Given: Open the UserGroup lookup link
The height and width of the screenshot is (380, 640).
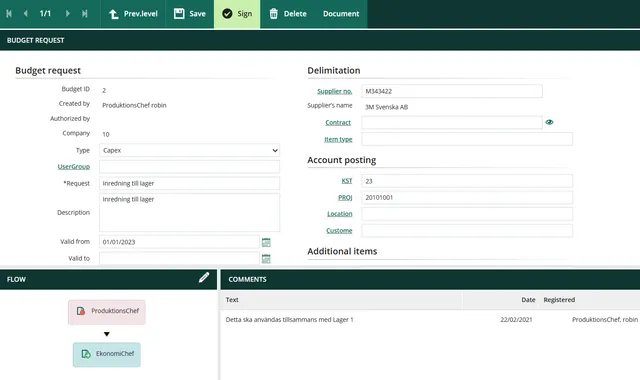Looking at the screenshot, I should (73, 167).
